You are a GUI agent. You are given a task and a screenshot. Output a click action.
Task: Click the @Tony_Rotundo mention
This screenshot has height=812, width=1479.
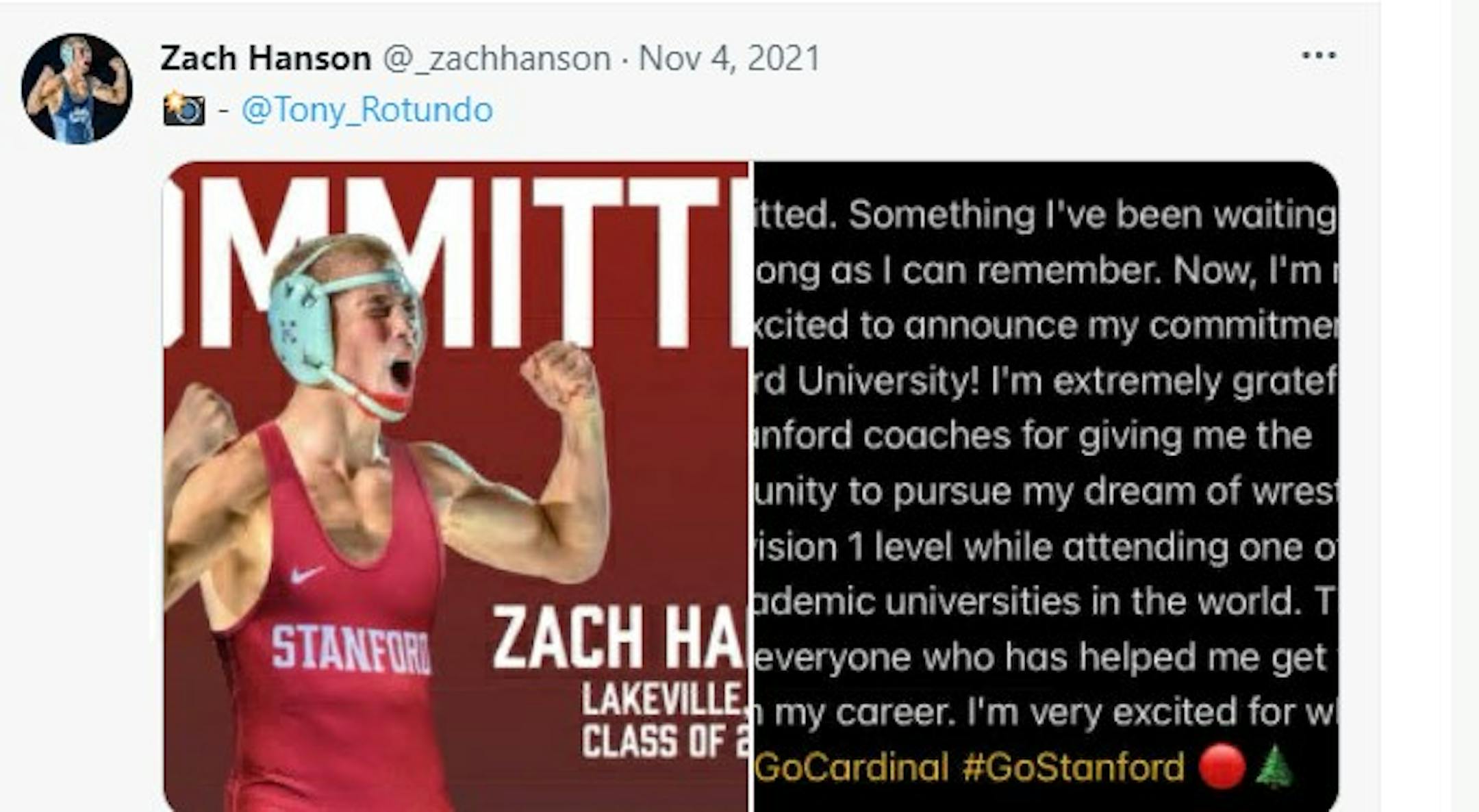coord(367,110)
